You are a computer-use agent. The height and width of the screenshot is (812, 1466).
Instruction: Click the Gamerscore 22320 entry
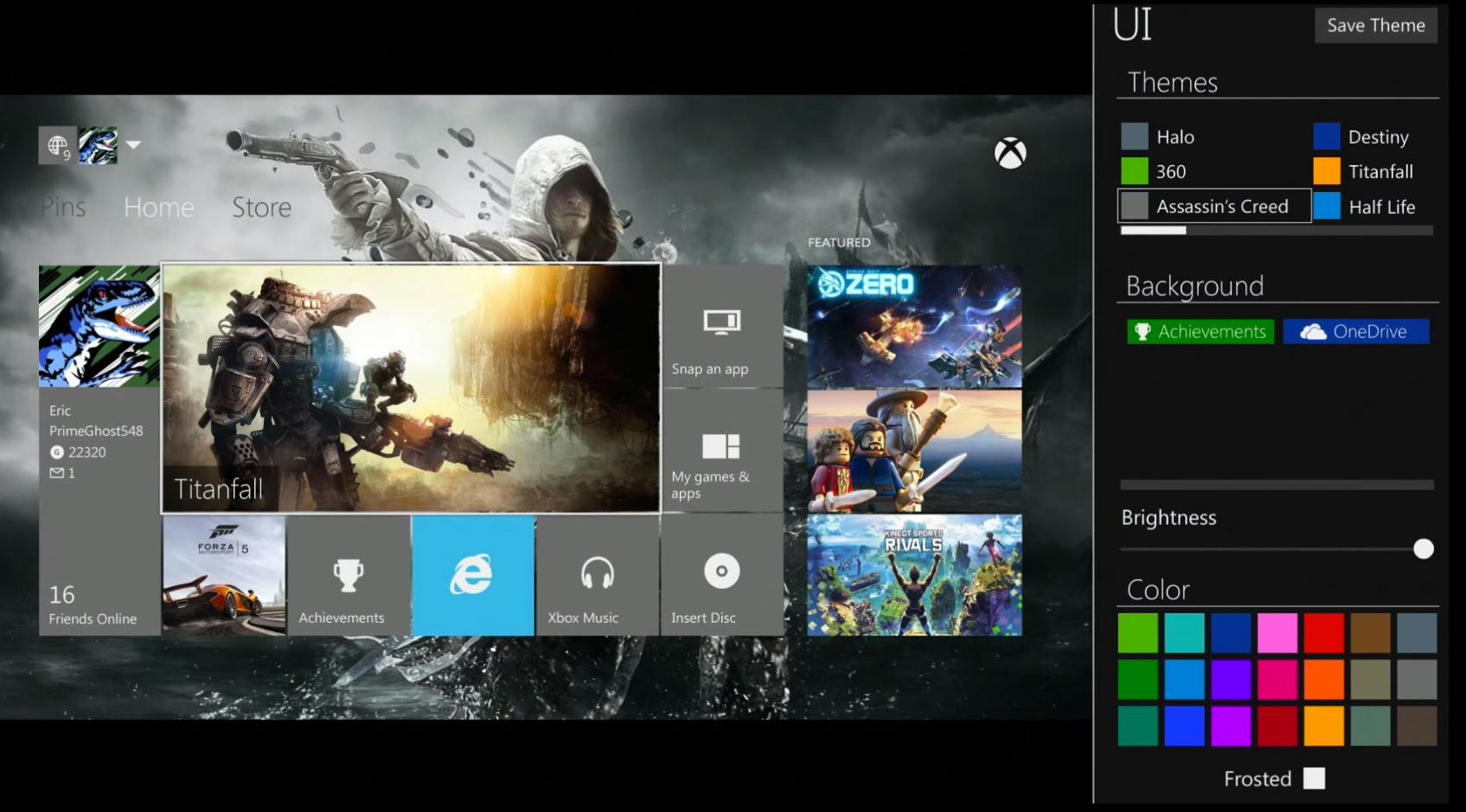[79, 452]
